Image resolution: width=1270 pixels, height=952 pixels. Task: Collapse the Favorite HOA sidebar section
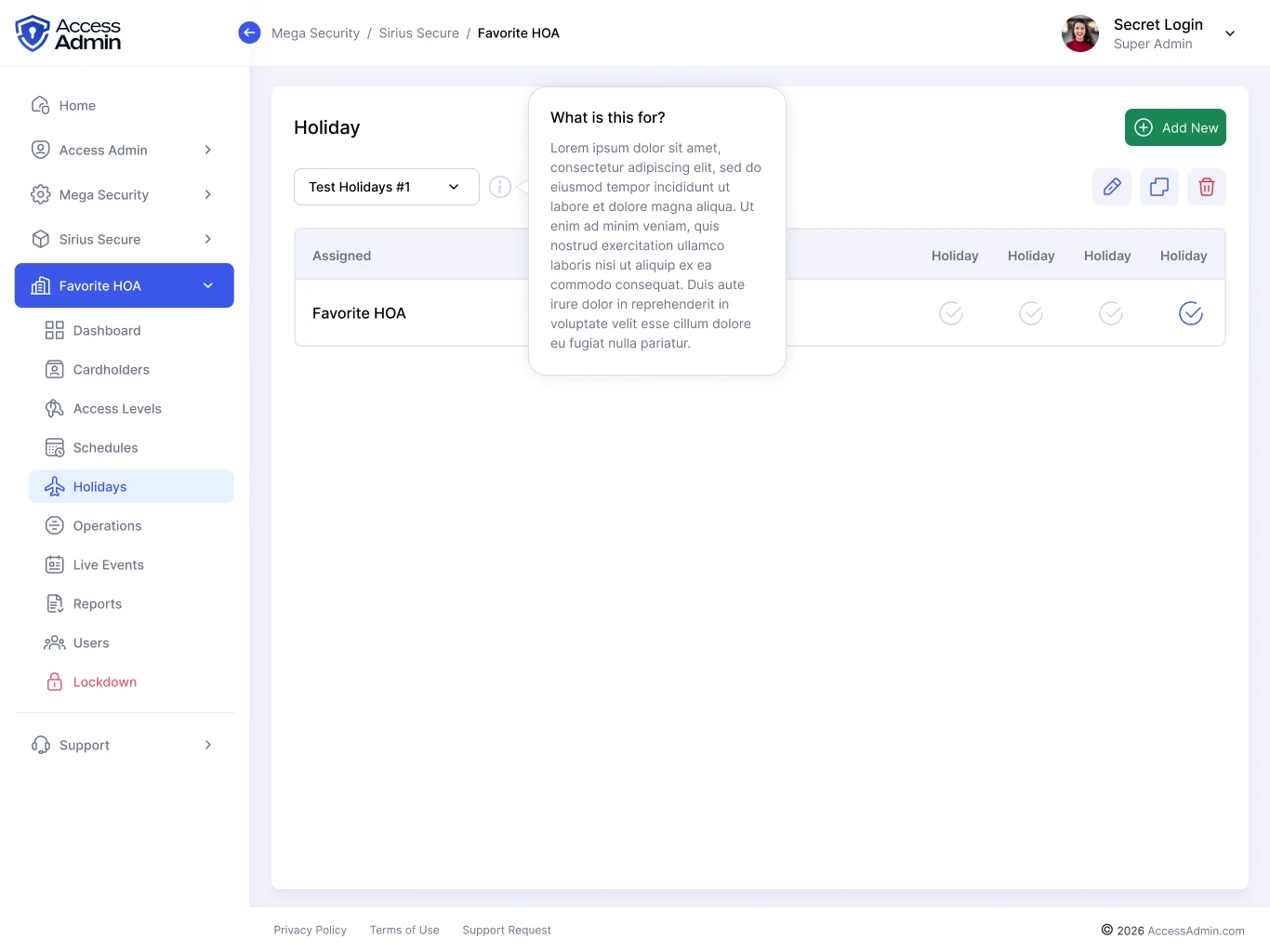125,285
